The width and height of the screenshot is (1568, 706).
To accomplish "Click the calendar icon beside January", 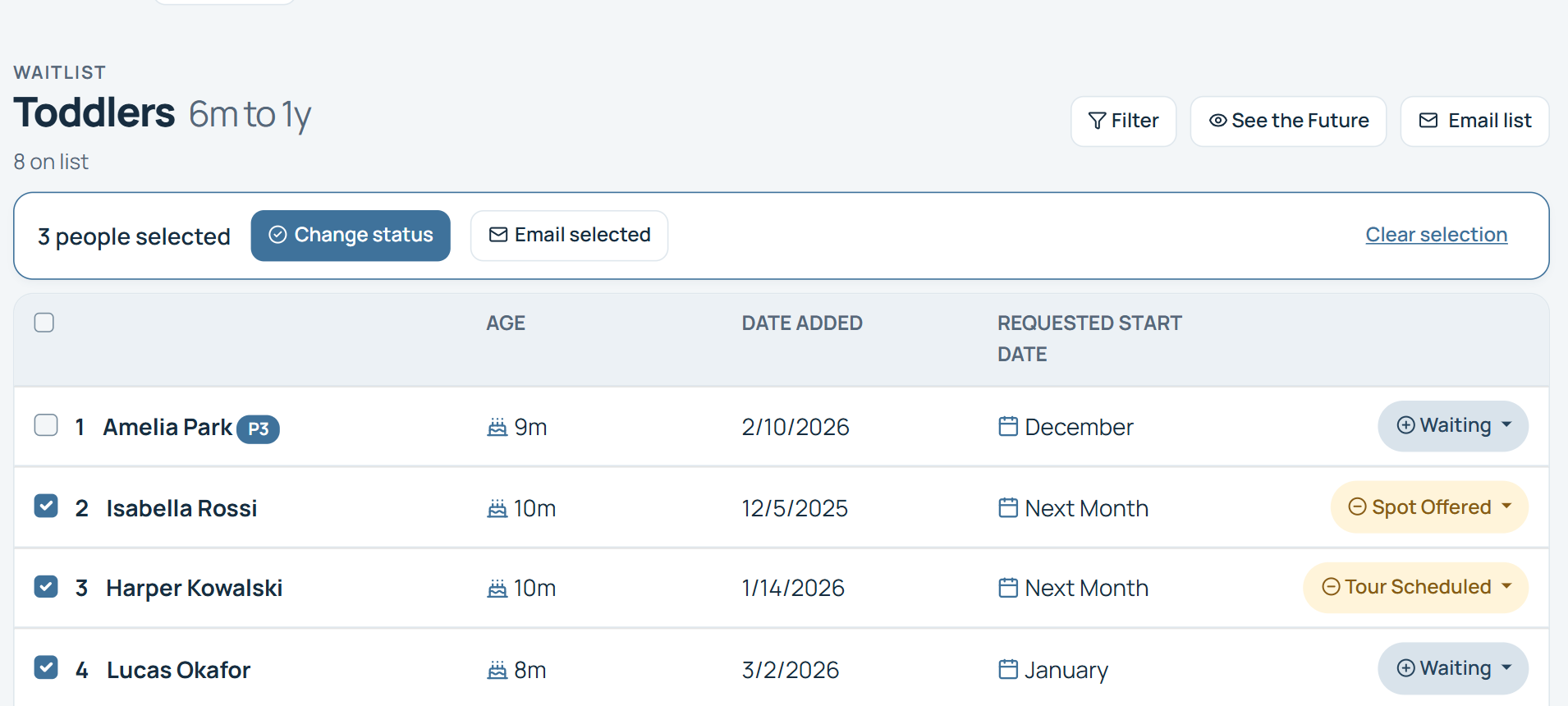I will tap(1008, 669).
